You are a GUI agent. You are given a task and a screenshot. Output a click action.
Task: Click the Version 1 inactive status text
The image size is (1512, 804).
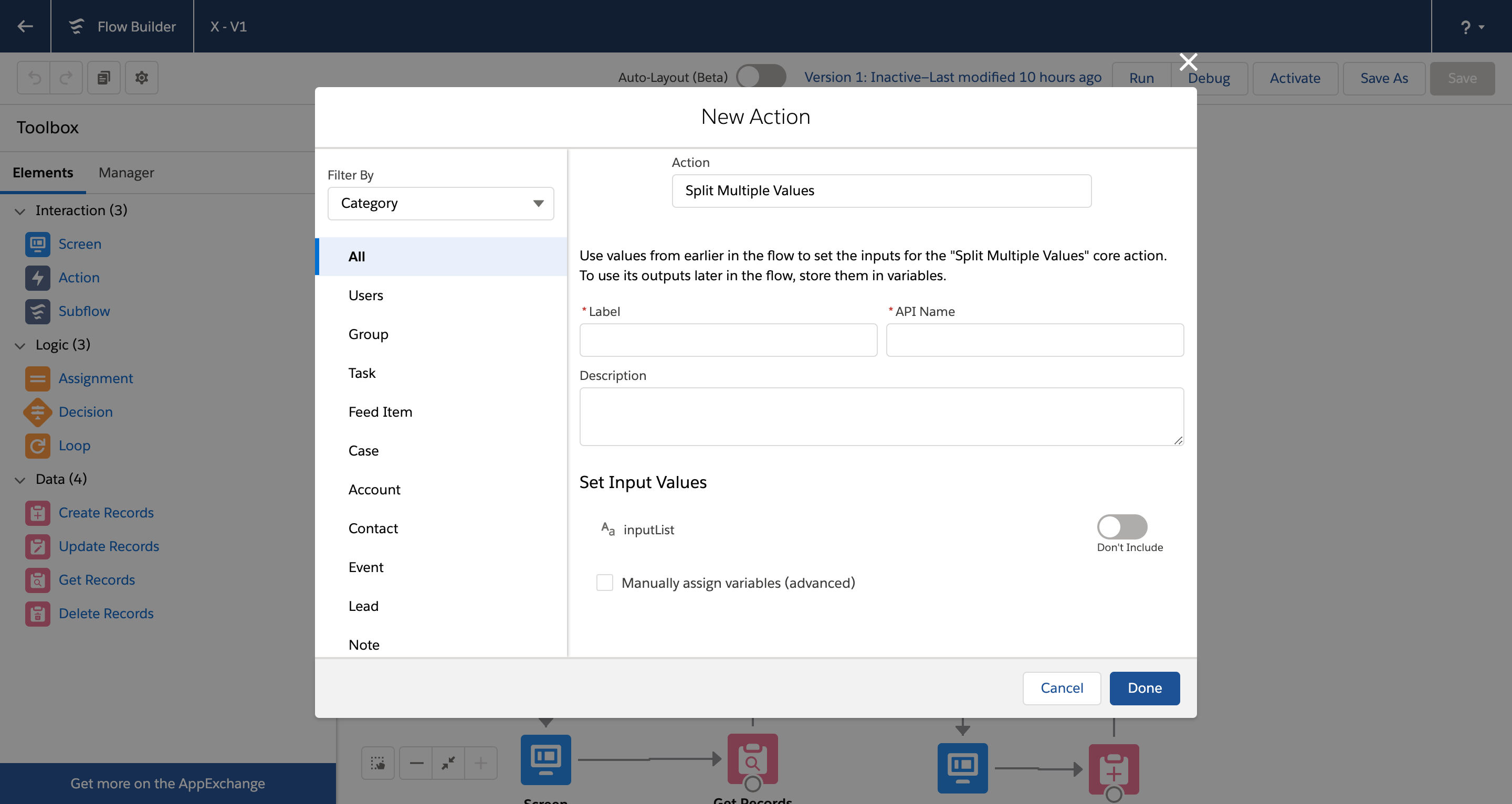click(952, 78)
